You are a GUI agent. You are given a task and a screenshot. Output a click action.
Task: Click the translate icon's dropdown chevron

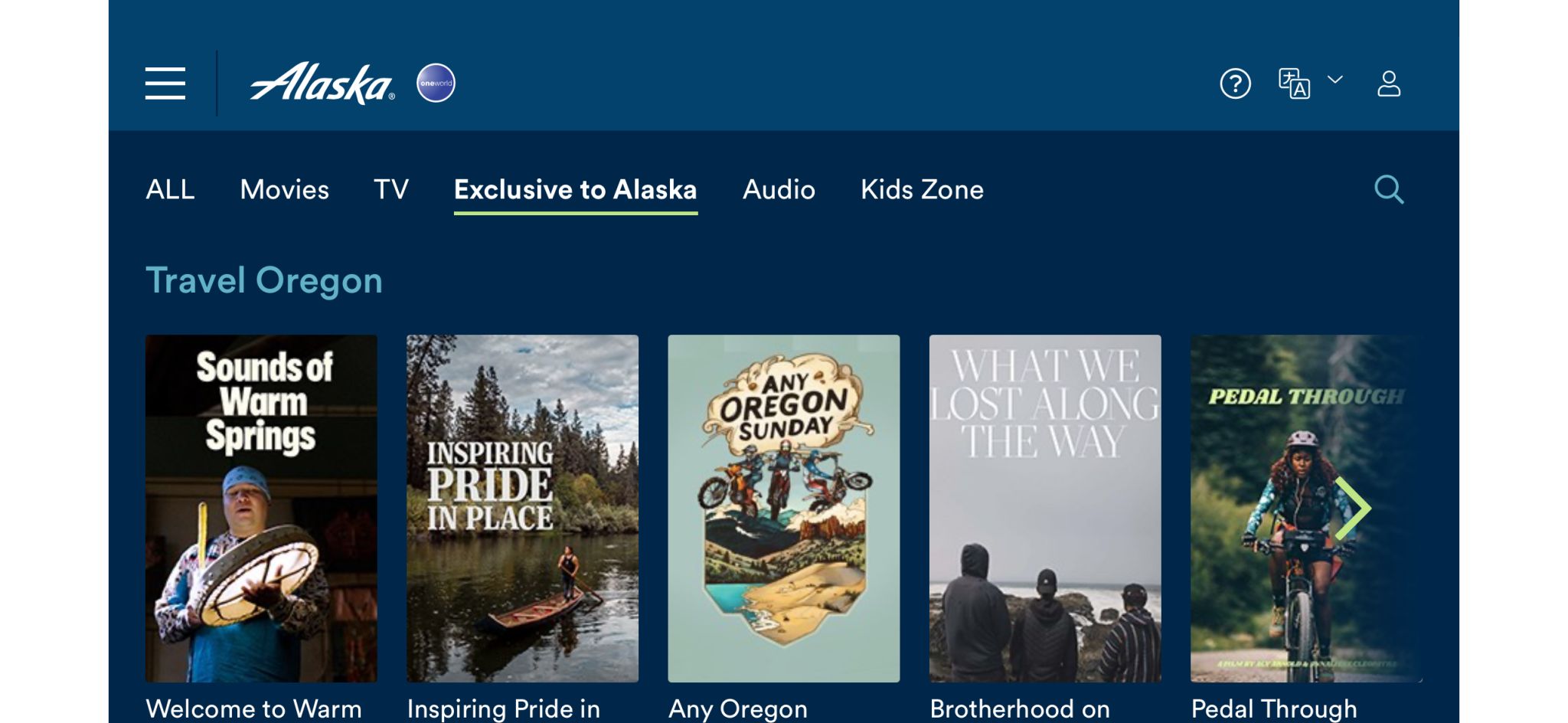[1335, 80]
